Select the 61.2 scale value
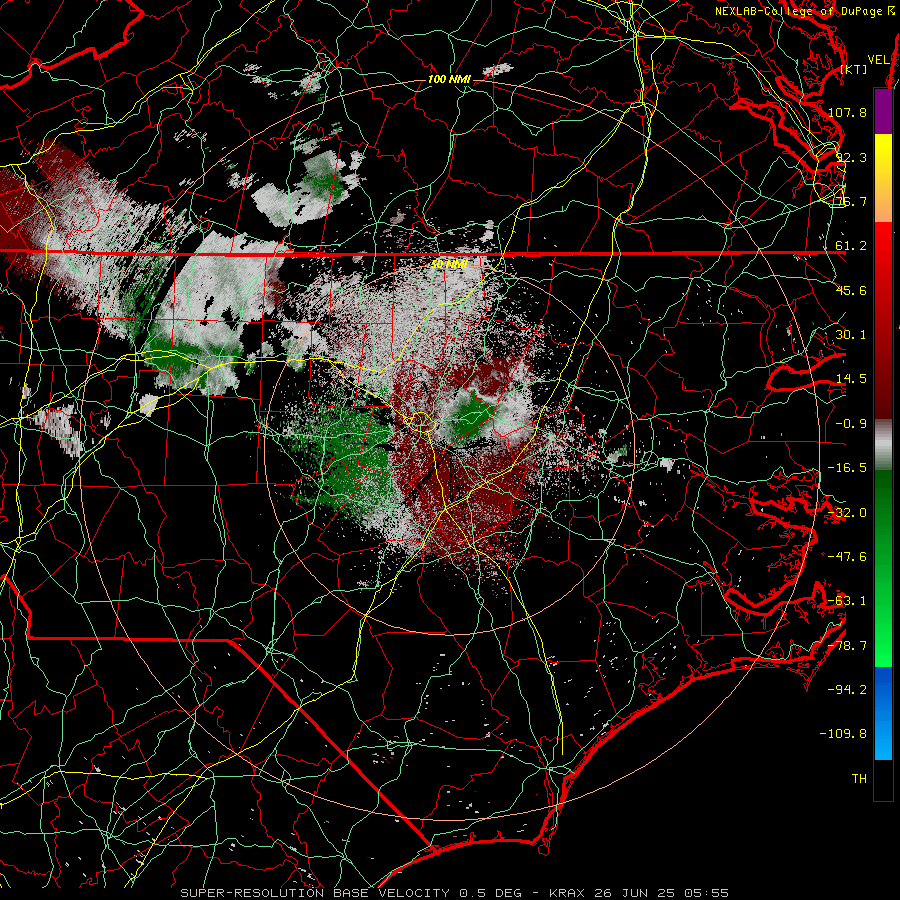 (x=851, y=246)
